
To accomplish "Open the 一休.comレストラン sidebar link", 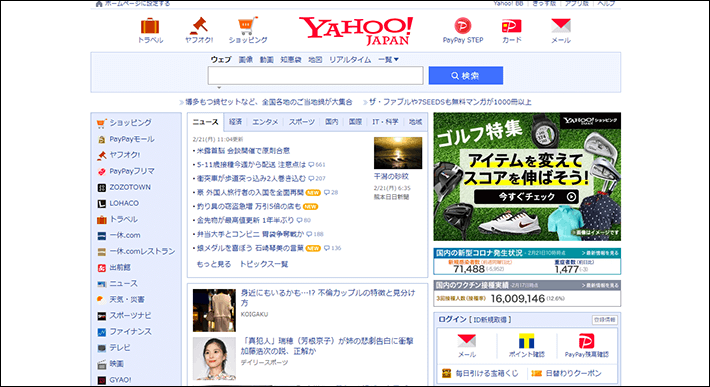I will 142,251.
